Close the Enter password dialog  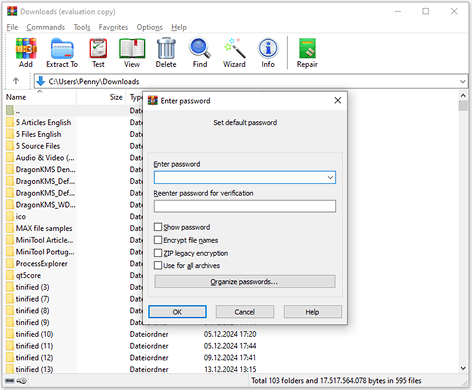(x=338, y=100)
